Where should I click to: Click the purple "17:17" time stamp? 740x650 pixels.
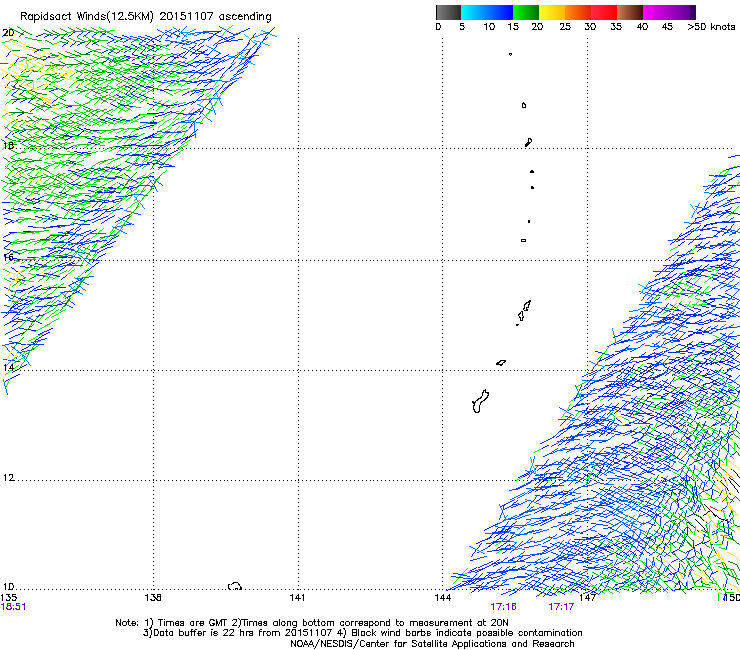561,607
